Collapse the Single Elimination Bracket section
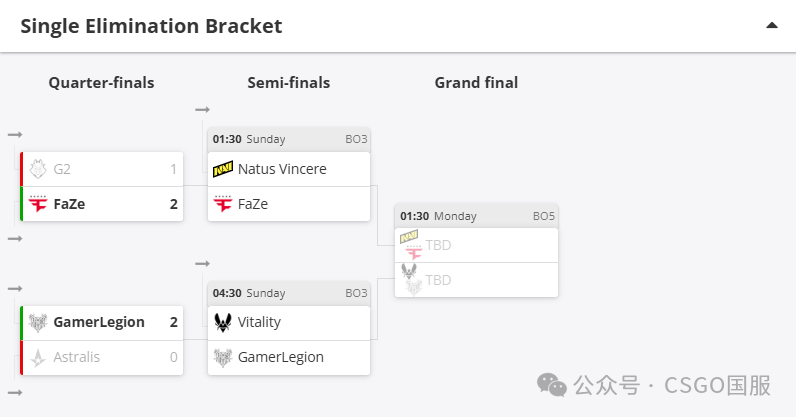 (772, 25)
